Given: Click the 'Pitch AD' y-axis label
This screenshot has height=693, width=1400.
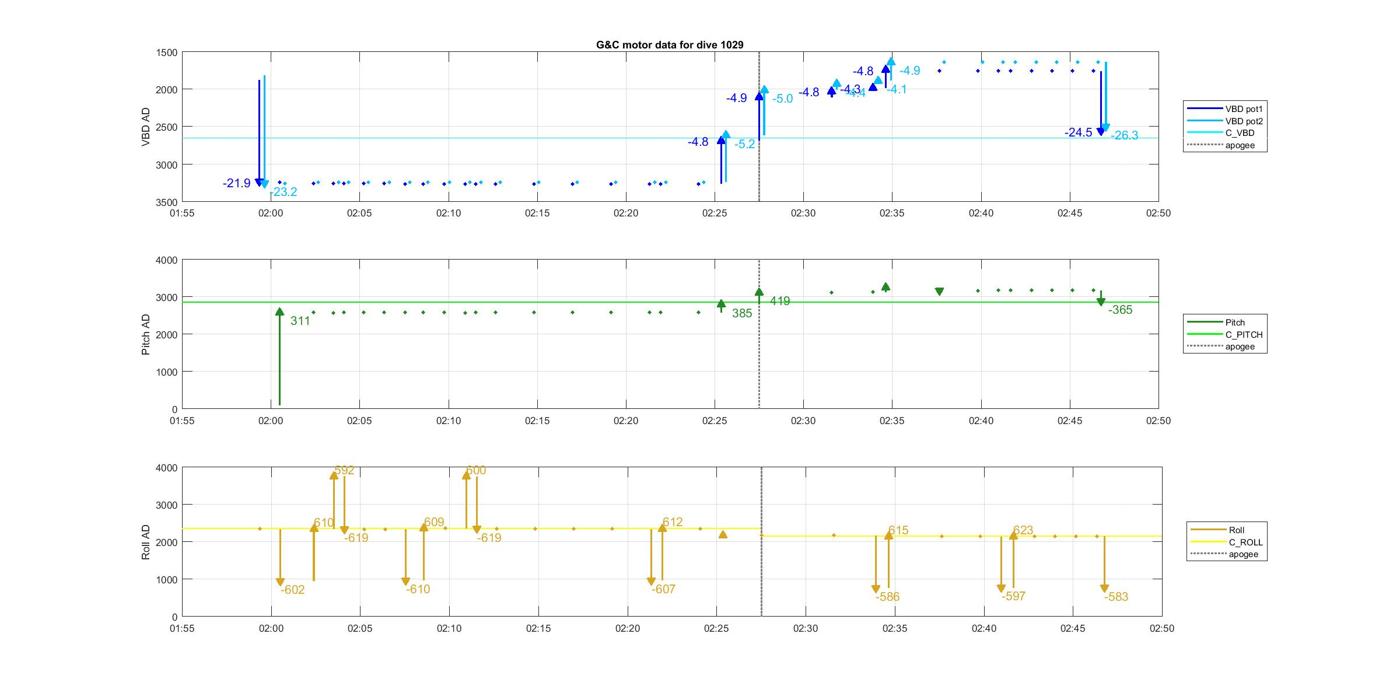Looking at the screenshot, I should pyautogui.click(x=146, y=335).
